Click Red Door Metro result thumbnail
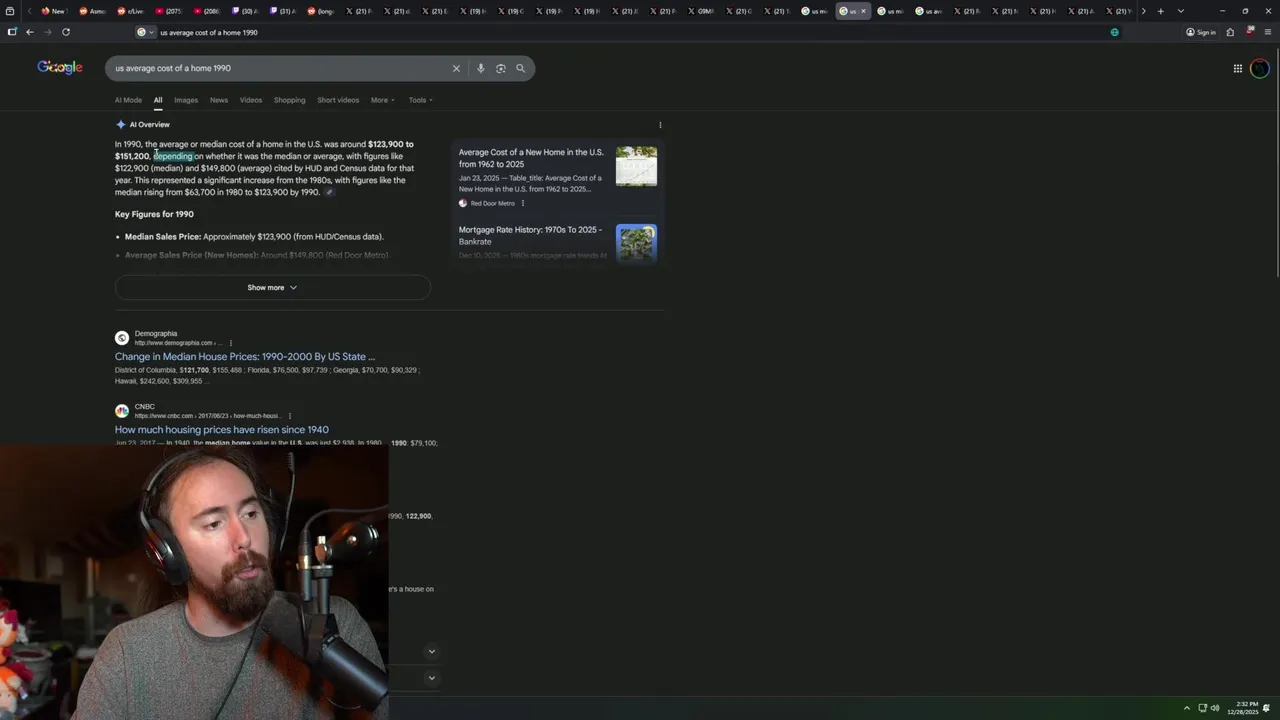The image size is (1280, 720). point(636,166)
